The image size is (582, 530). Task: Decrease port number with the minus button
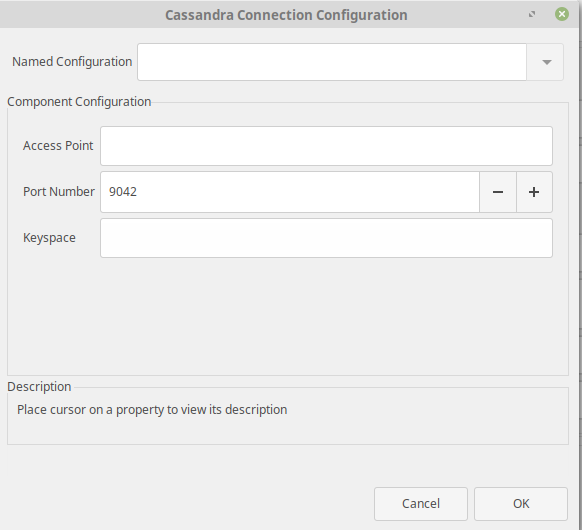498,192
